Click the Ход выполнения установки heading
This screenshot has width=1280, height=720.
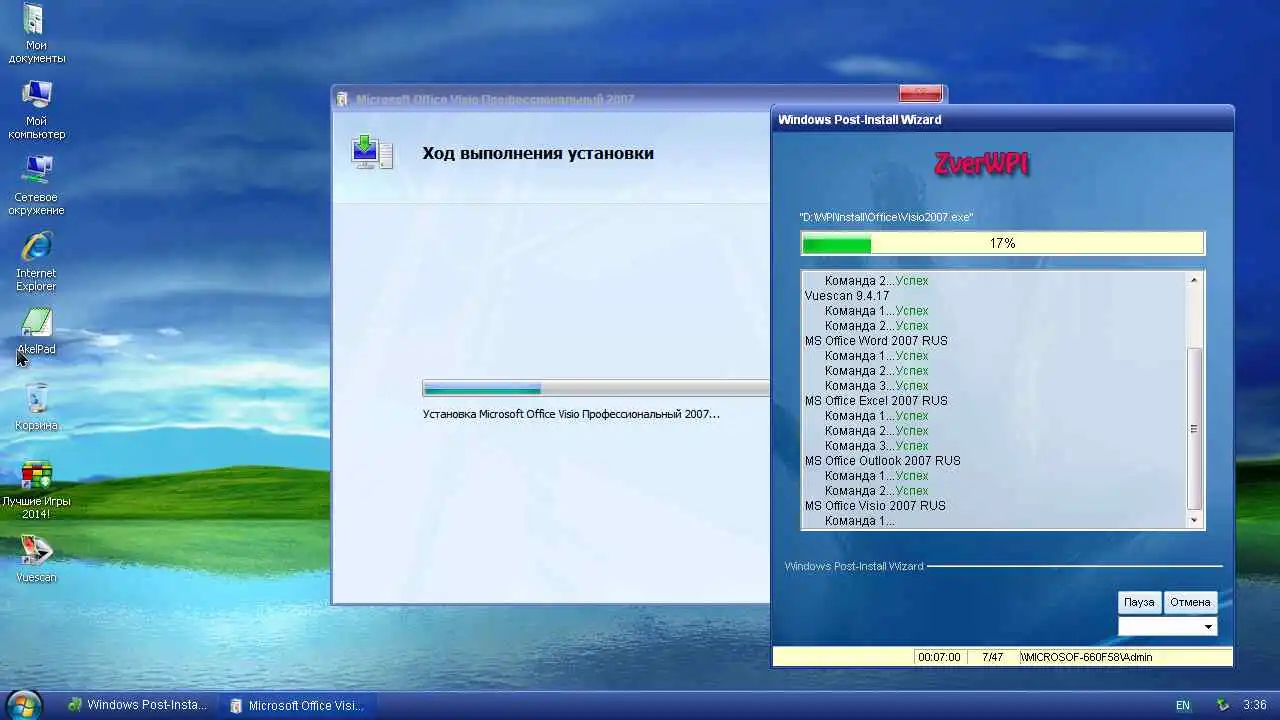[x=538, y=153]
